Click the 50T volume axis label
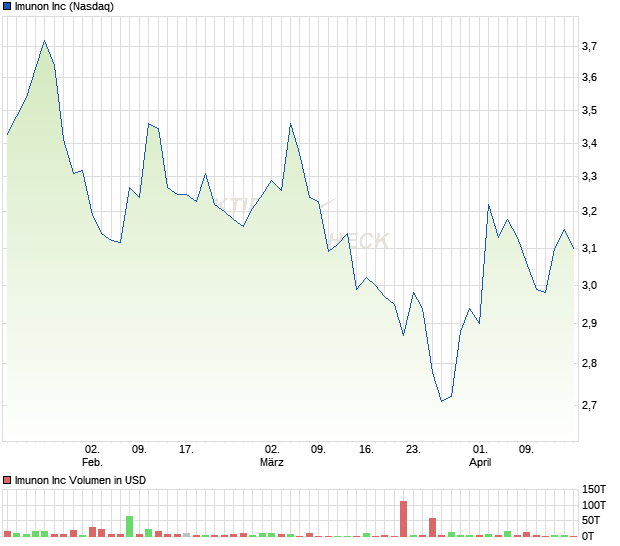Image resolution: width=620 pixels, height=546 pixels. pos(591,520)
